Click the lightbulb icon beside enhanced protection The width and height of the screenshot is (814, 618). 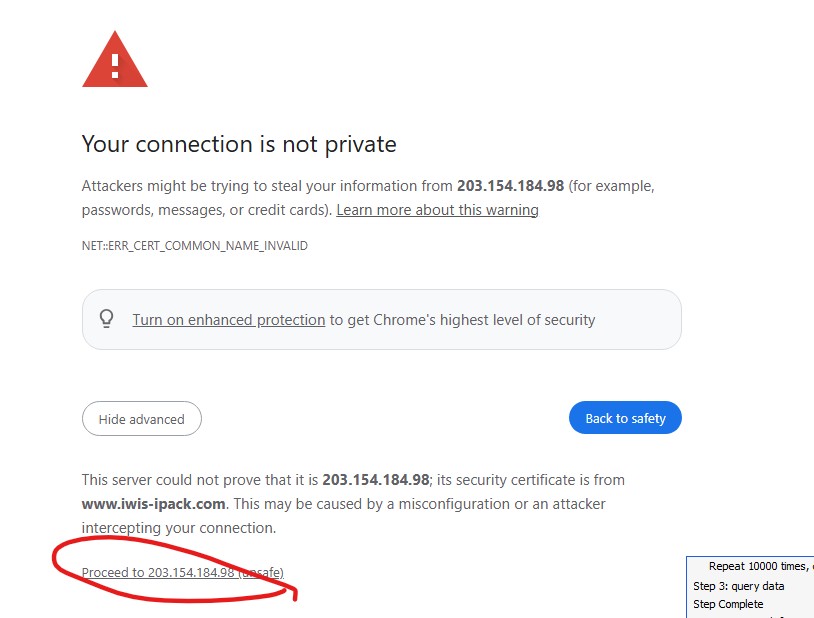pos(107,319)
